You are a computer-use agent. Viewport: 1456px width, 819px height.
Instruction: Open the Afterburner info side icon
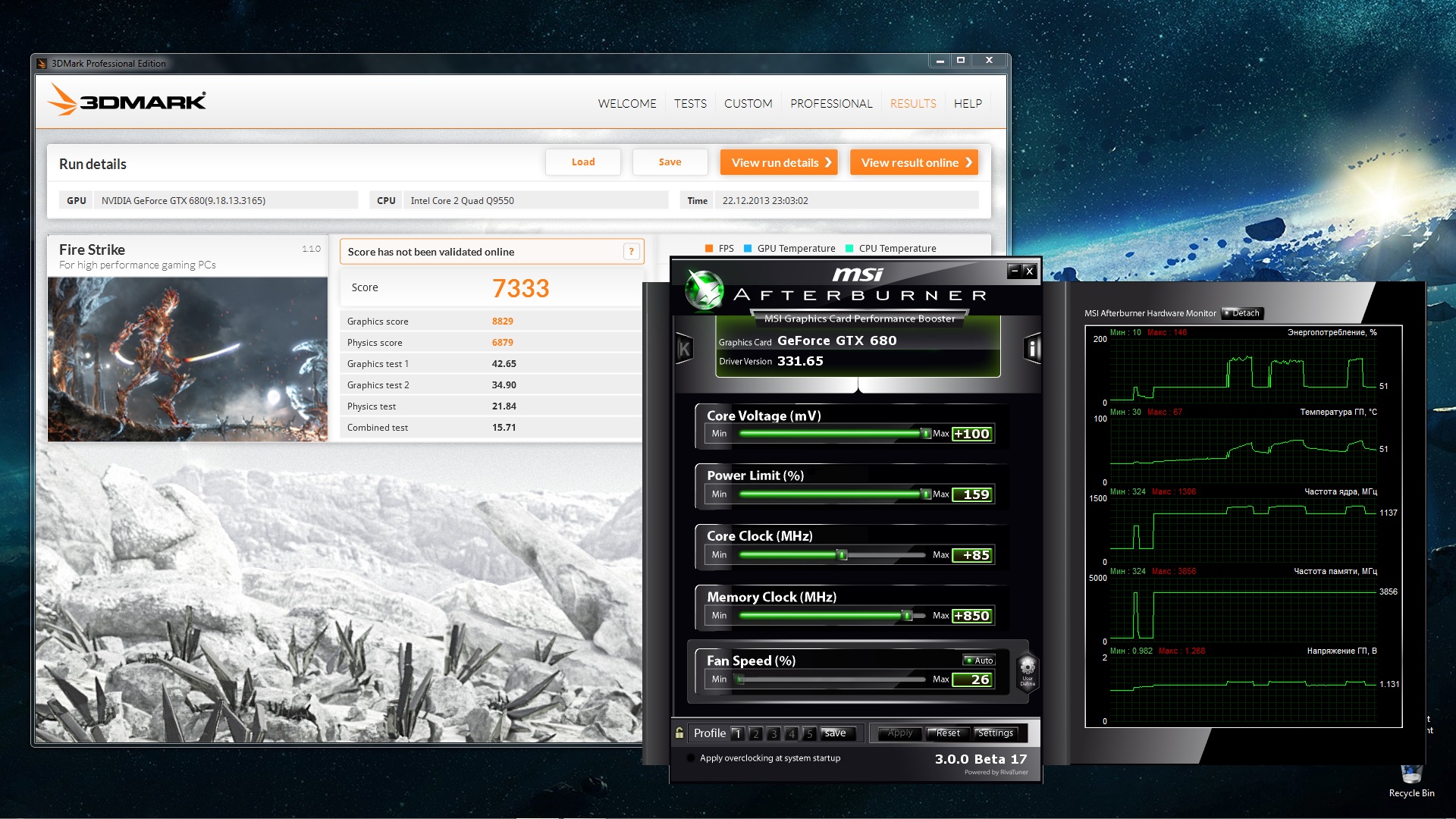pos(1032,349)
